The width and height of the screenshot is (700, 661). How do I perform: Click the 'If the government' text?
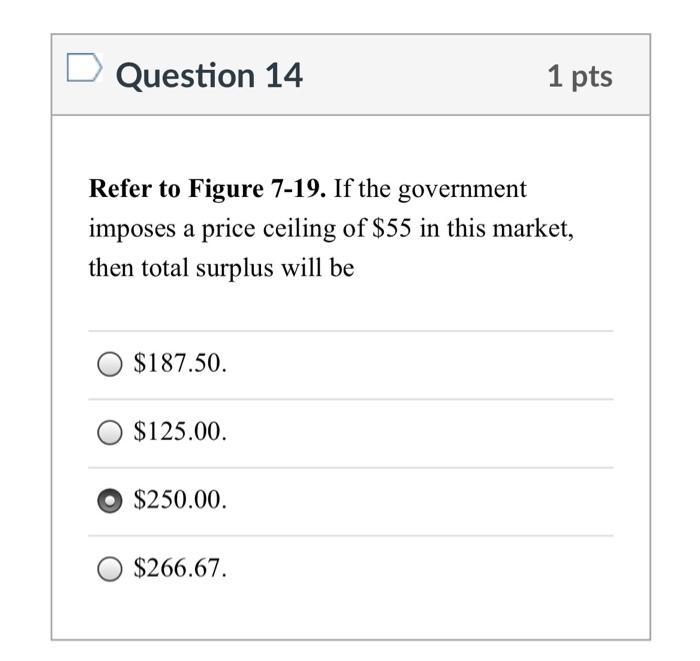point(430,189)
